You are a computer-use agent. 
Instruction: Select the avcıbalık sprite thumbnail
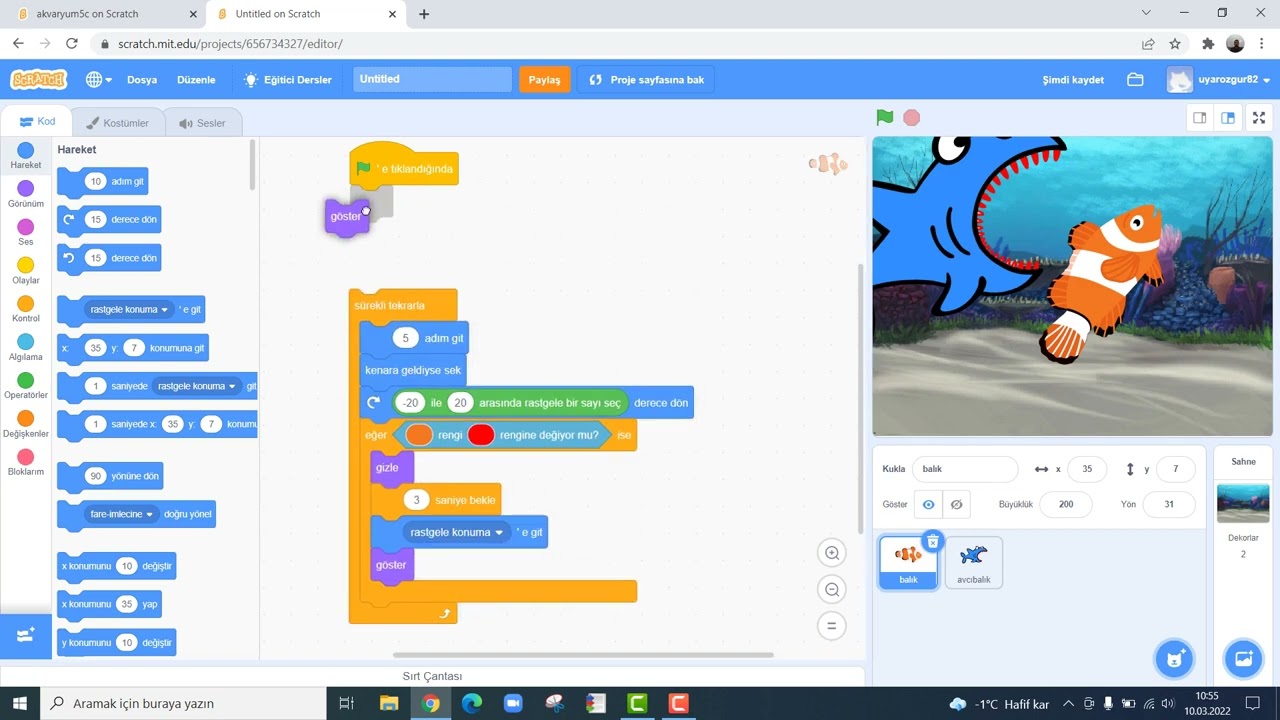[973, 562]
